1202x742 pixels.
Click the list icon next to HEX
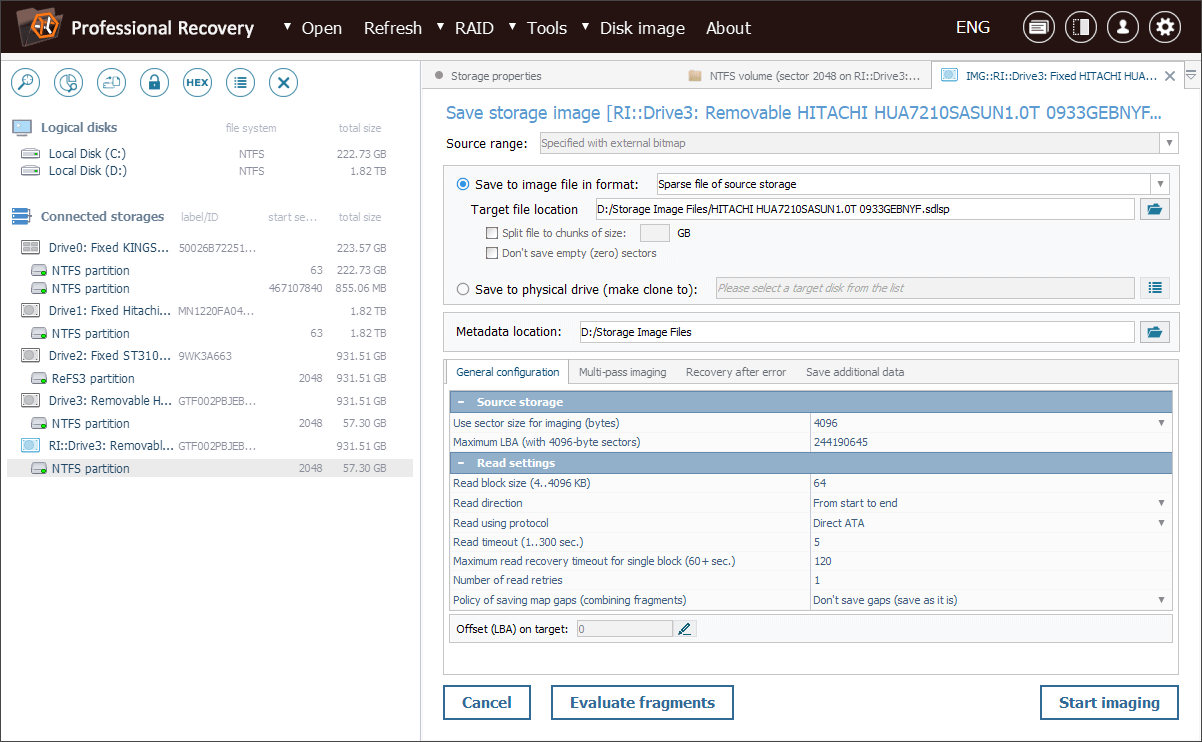(x=240, y=83)
